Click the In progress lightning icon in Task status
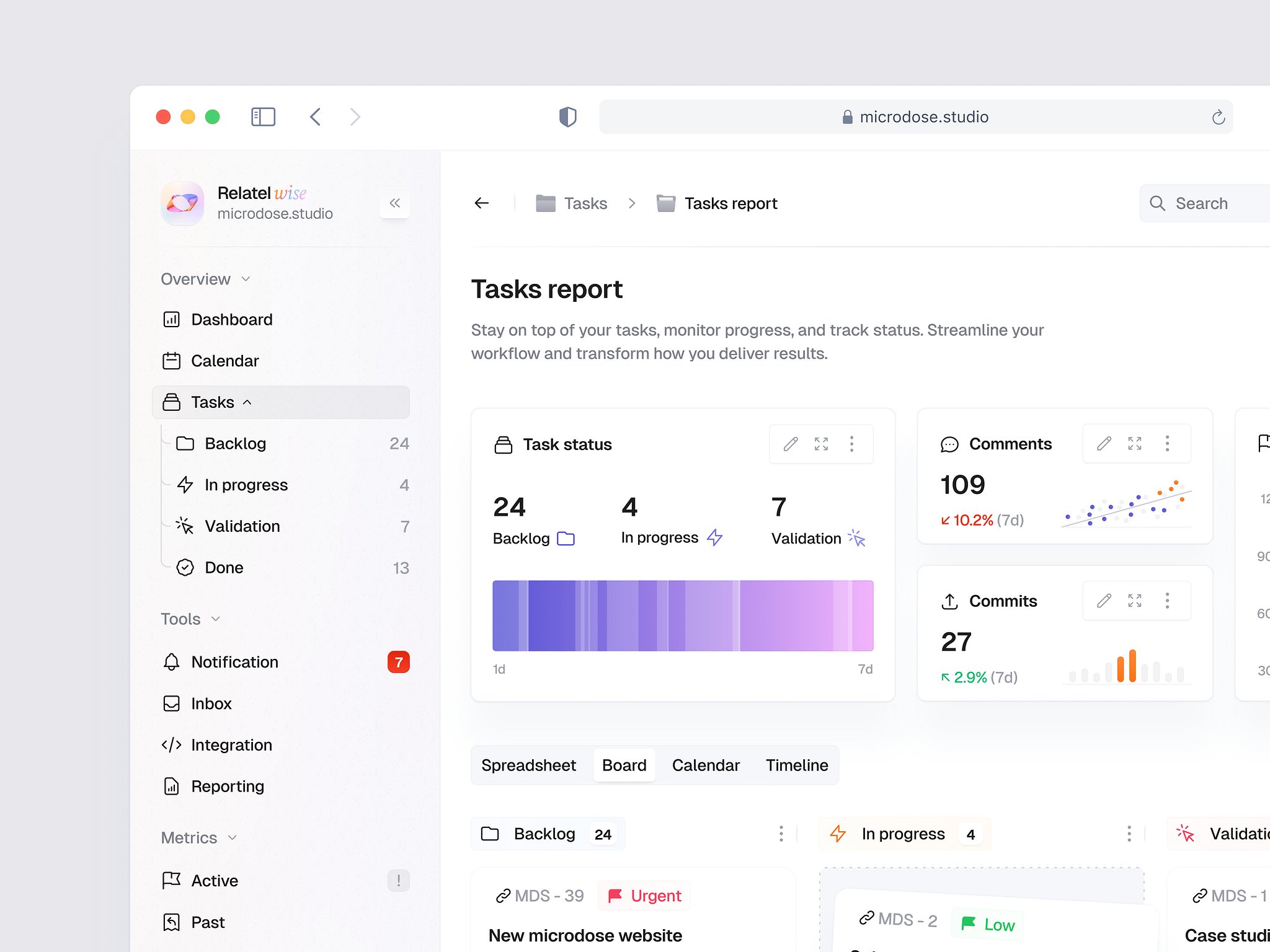 (x=714, y=537)
